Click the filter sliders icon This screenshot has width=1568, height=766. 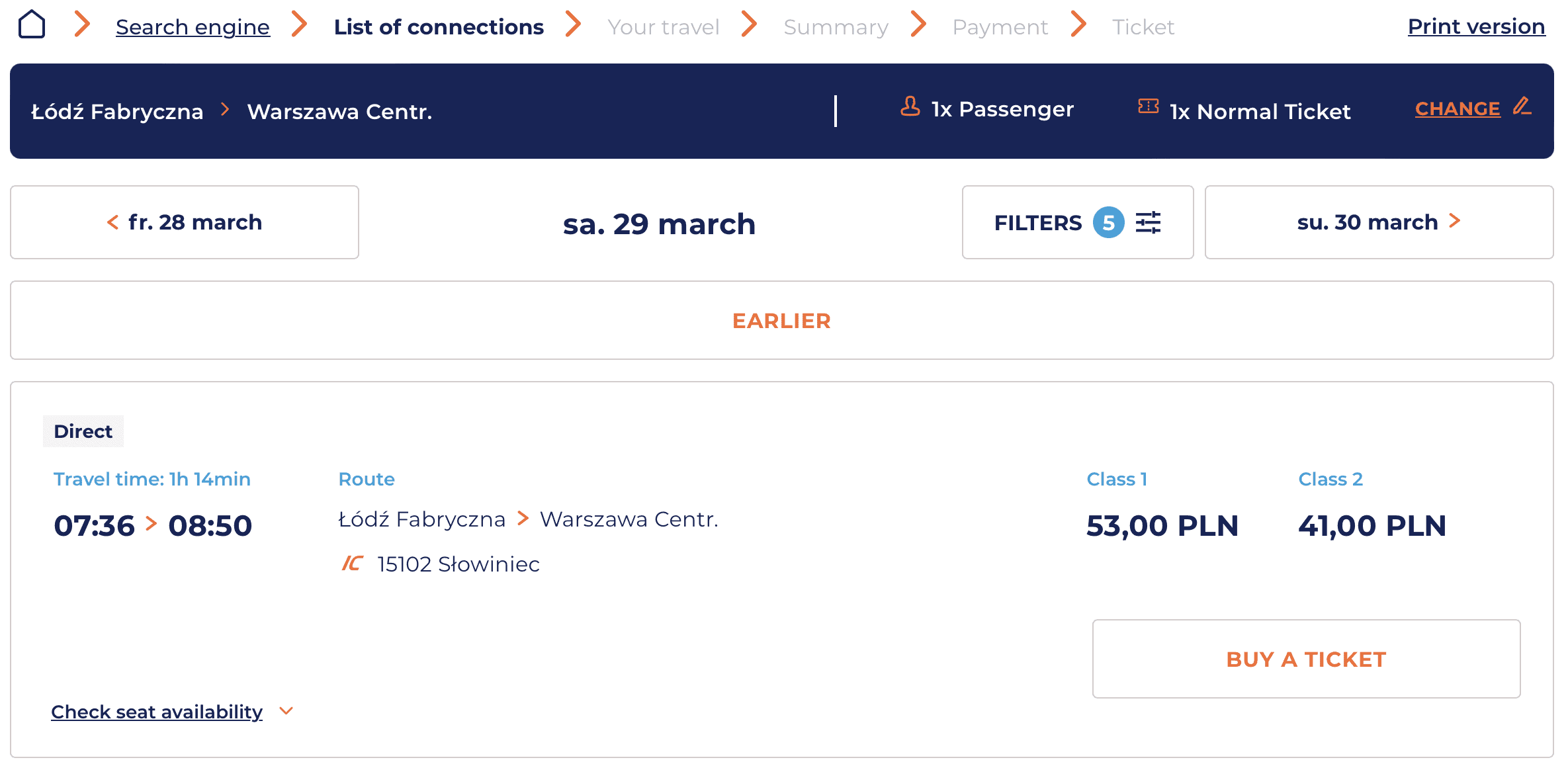coord(1148,222)
